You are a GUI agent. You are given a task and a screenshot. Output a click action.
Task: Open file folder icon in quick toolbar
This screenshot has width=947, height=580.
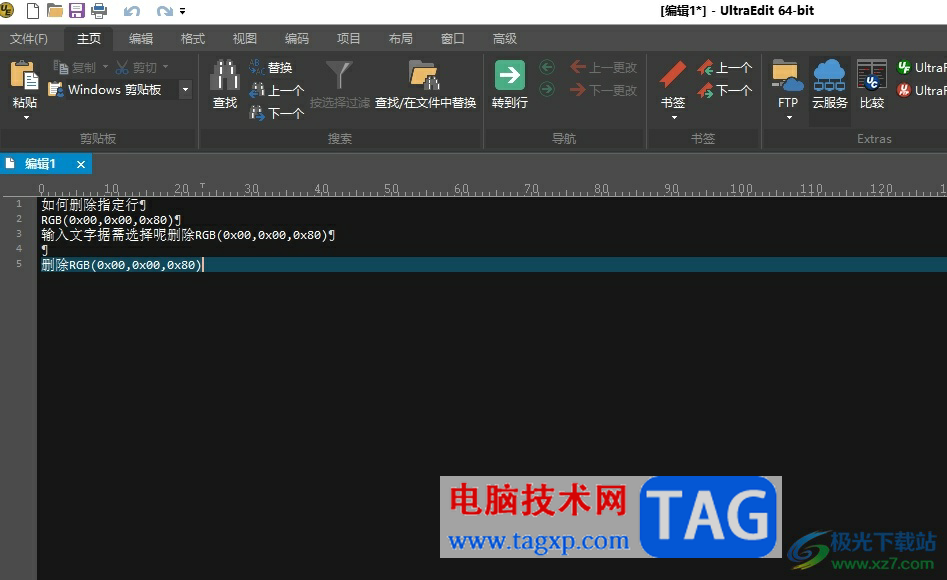(x=55, y=10)
